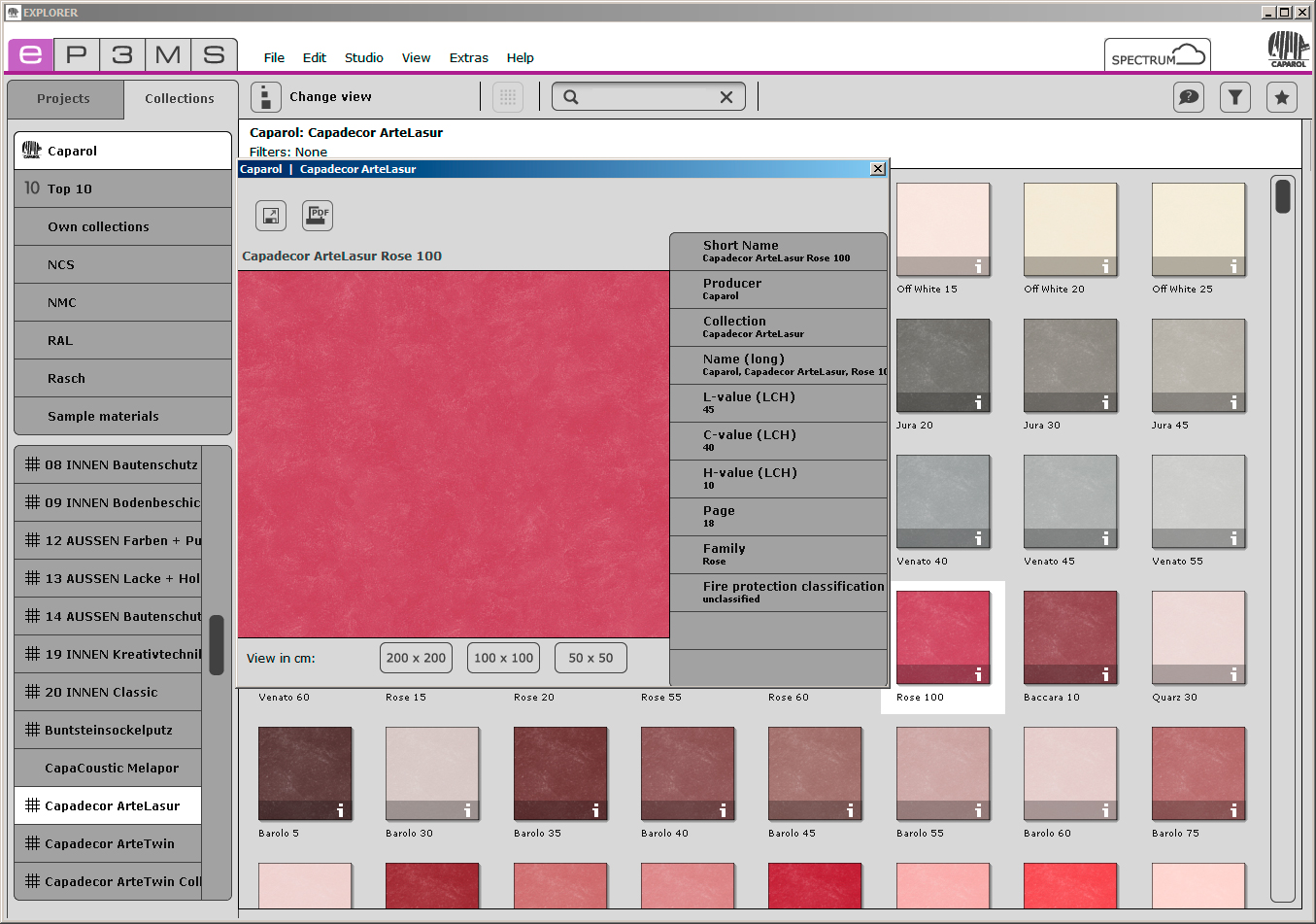Select the Venato 55 swatch
Viewport: 1316px width, 924px height.
[1198, 501]
